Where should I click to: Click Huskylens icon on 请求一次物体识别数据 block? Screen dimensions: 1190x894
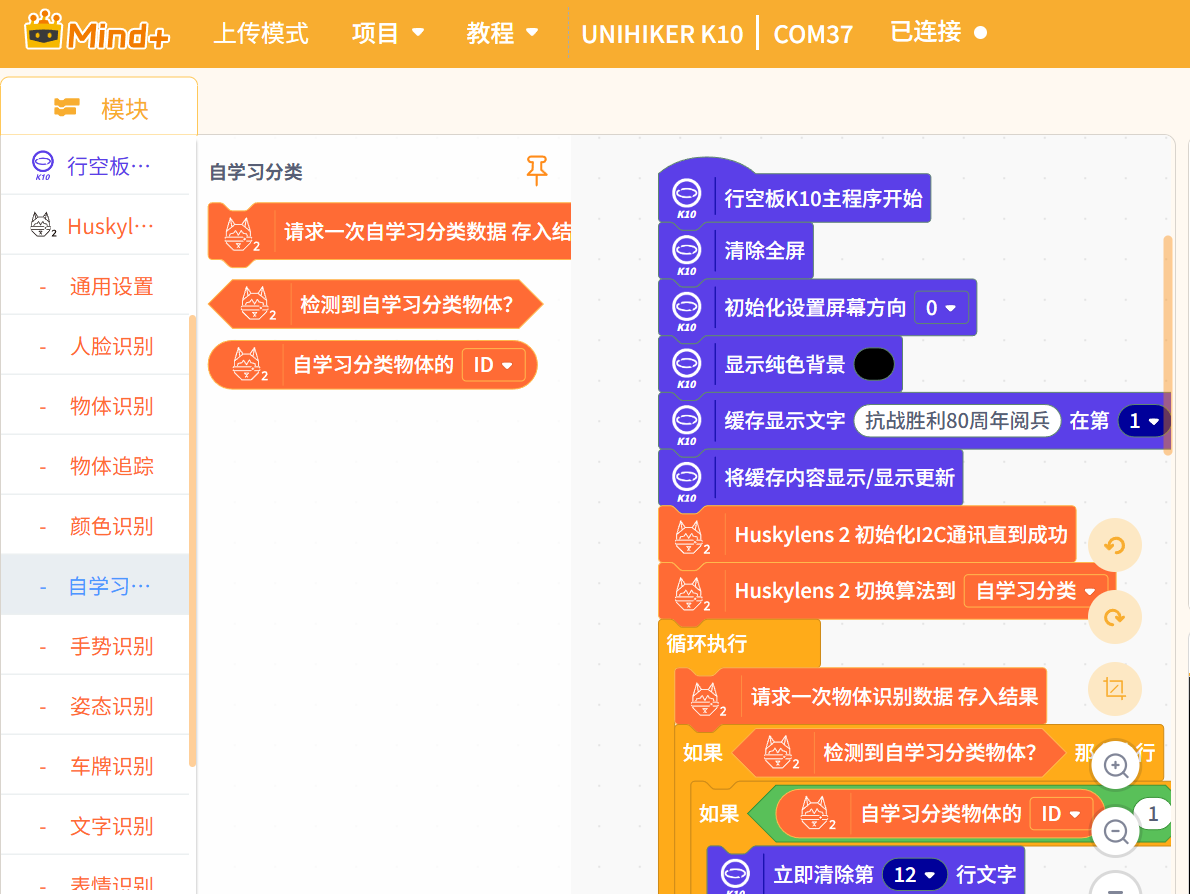click(707, 699)
